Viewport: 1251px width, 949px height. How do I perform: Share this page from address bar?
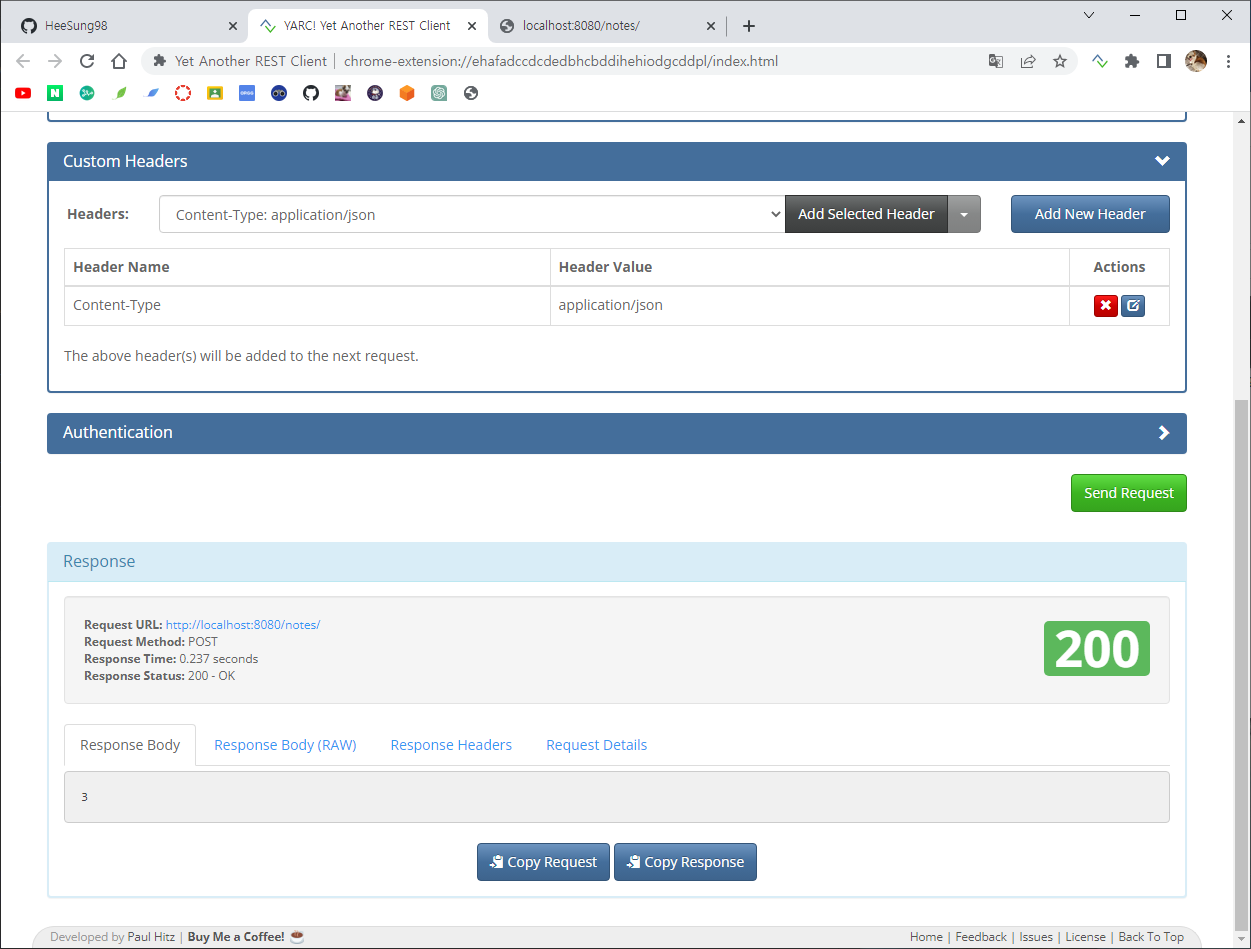coord(1028,61)
